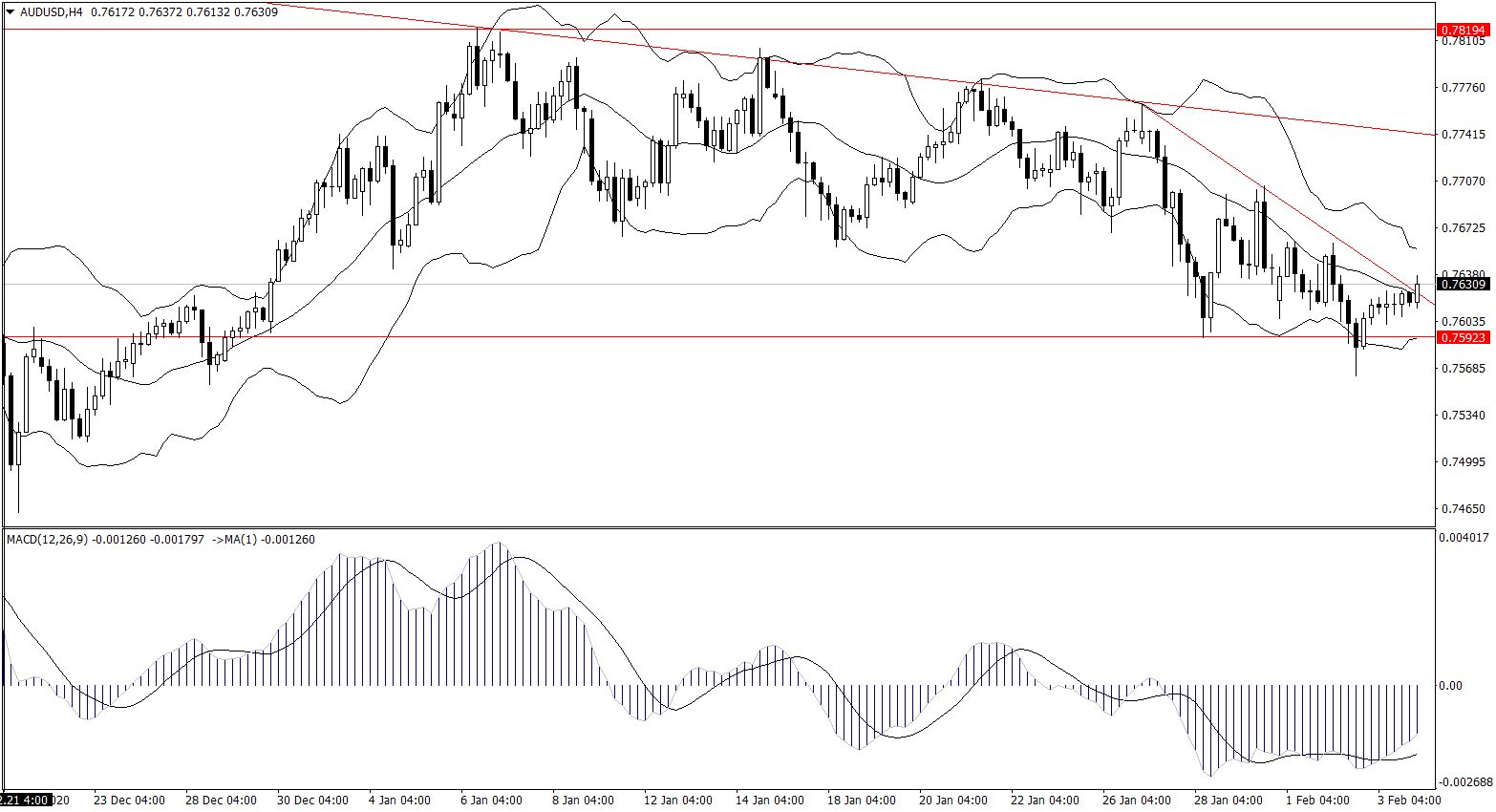1496x812 pixels.
Task: Click the 22 Jan 04:00 time axis label
Action: (1045, 800)
